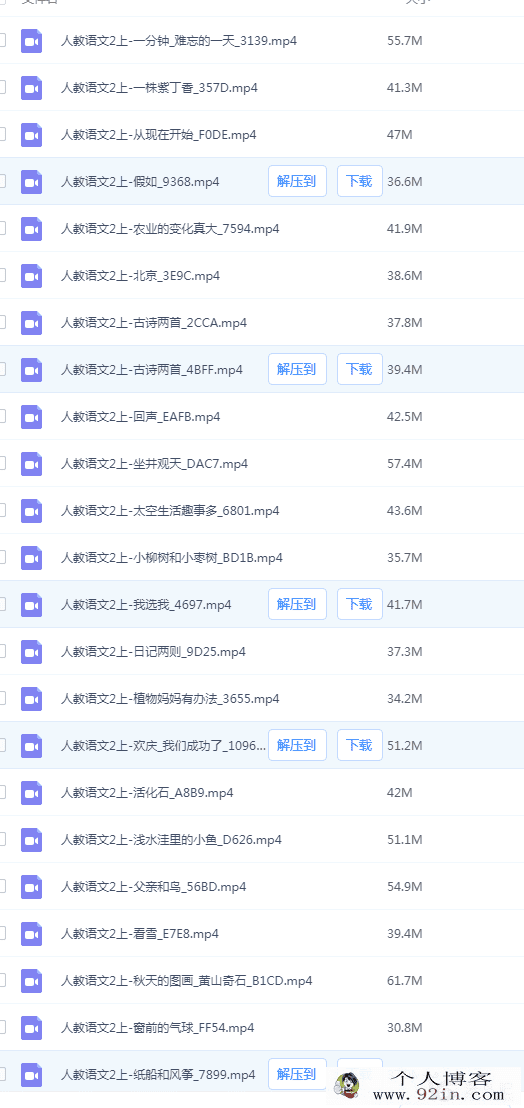Click 下载 button for 古诗两首_4BFF.mp4
The height and width of the screenshot is (1108, 524).
[359, 370]
